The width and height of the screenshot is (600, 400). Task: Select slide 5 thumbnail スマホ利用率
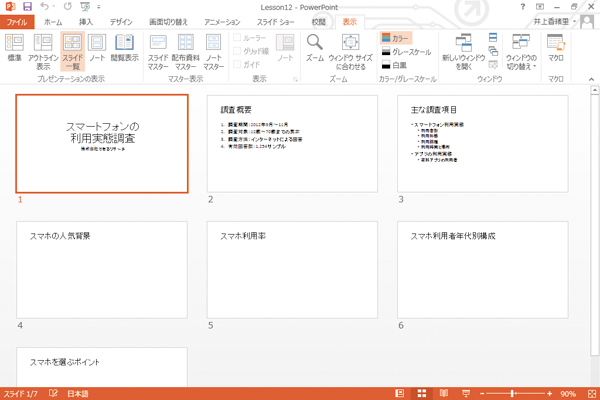293,268
